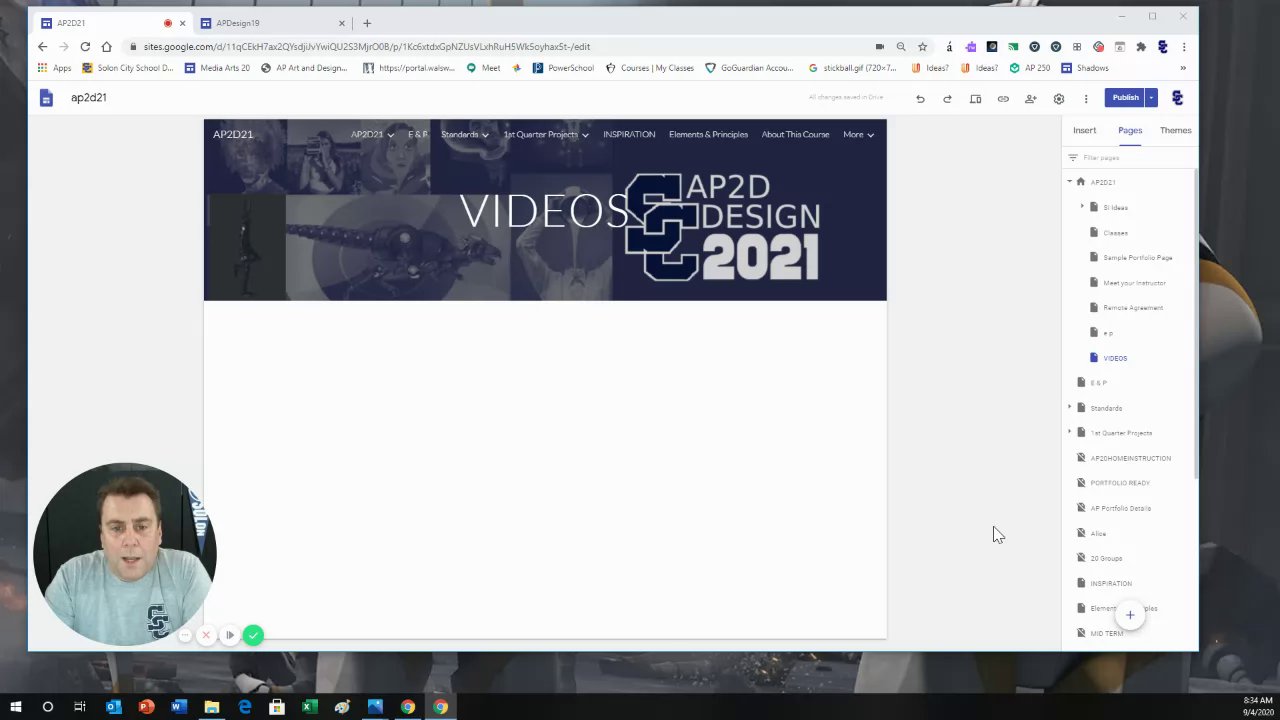1280x720 pixels.
Task: Click the VIDEOS page title text
Action: [544, 211]
